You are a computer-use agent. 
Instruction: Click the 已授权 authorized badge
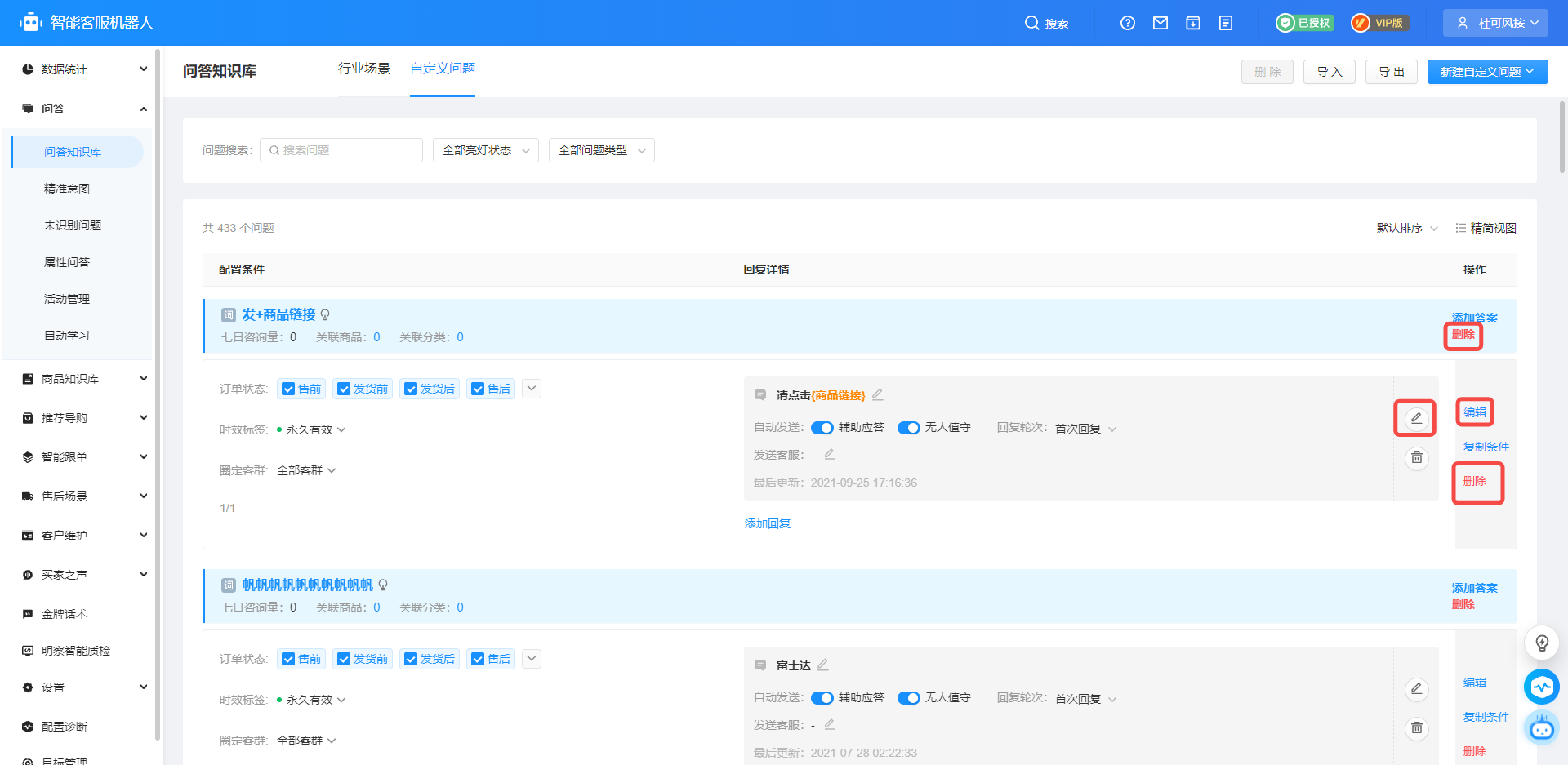(x=1305, y=23)
